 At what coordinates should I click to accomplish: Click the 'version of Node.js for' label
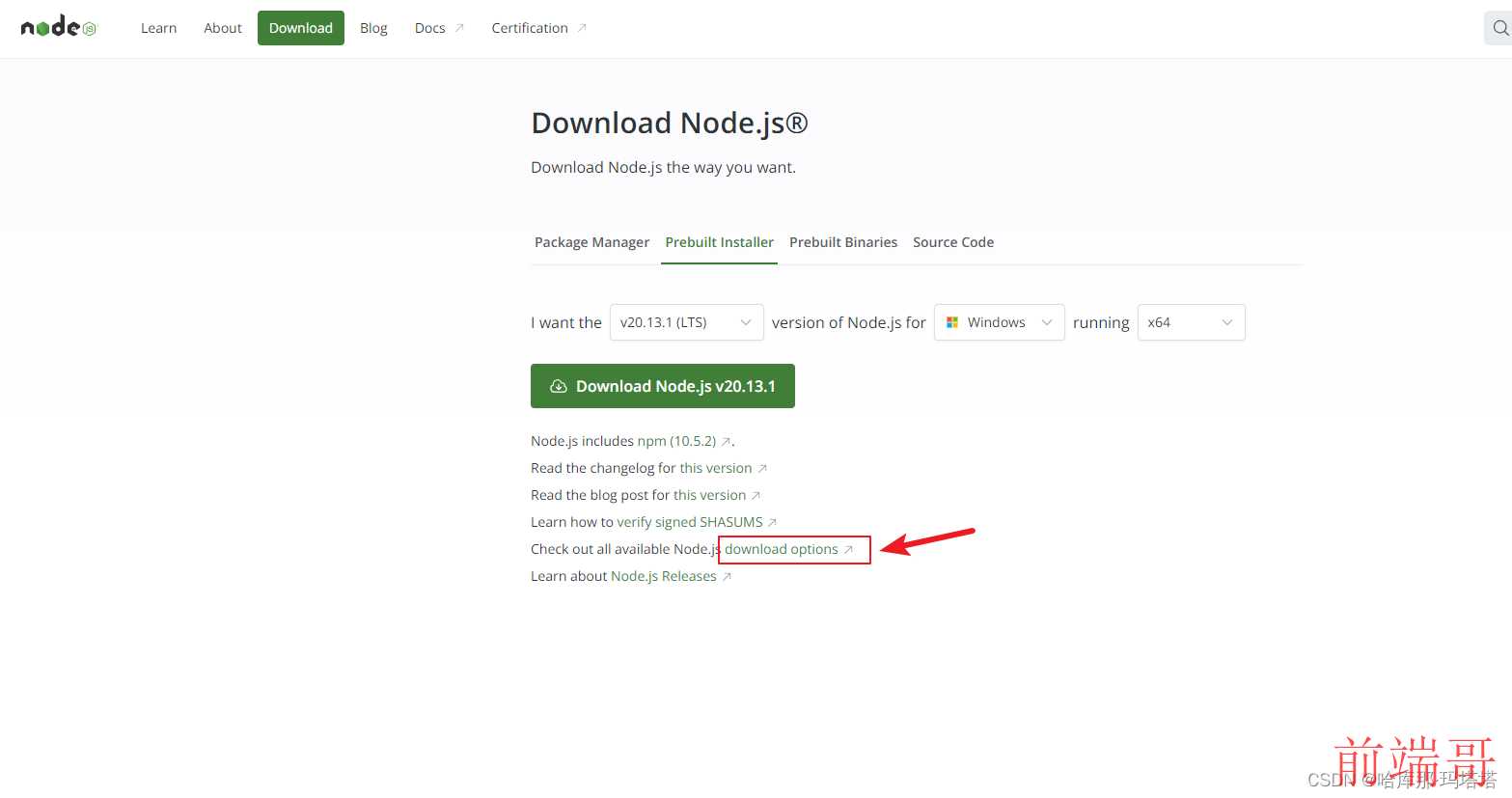[x=849, y=322]
